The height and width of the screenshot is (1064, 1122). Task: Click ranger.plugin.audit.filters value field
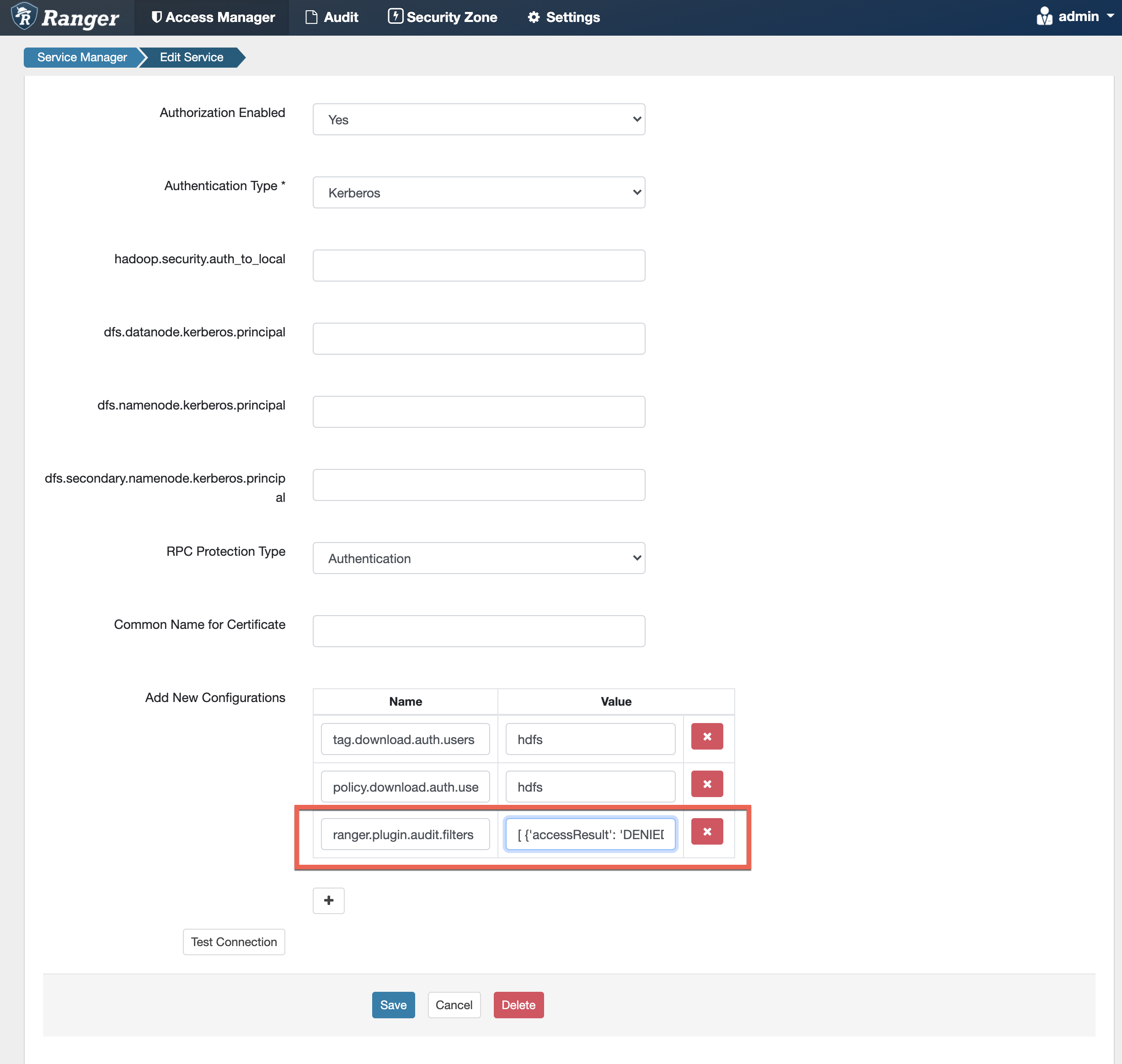[x=590, y=834]
